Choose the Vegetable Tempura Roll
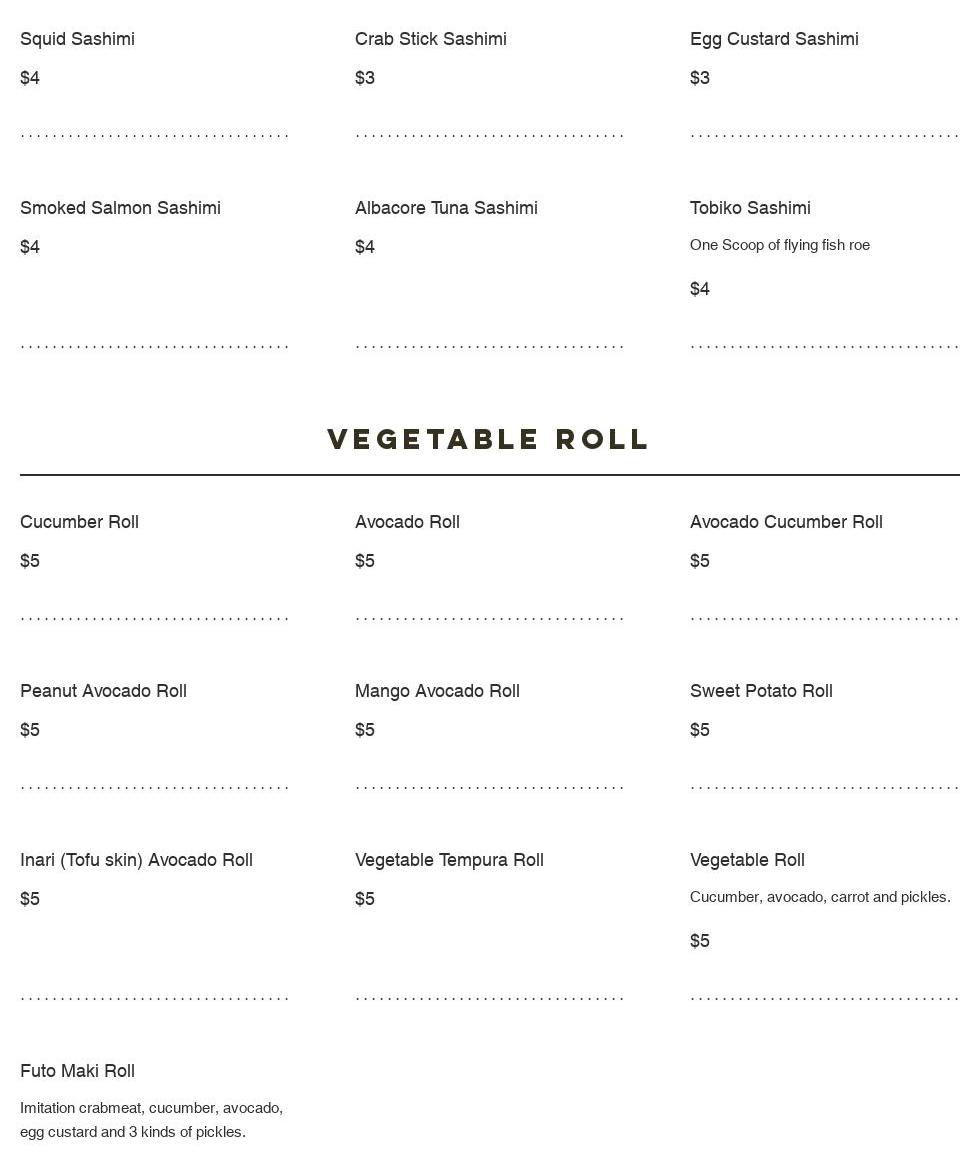Screen dimensions: 965x1153 pos(449,860)
